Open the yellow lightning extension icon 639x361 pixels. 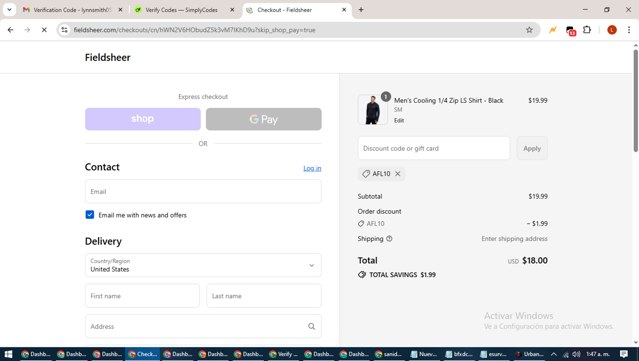(553, 30)
